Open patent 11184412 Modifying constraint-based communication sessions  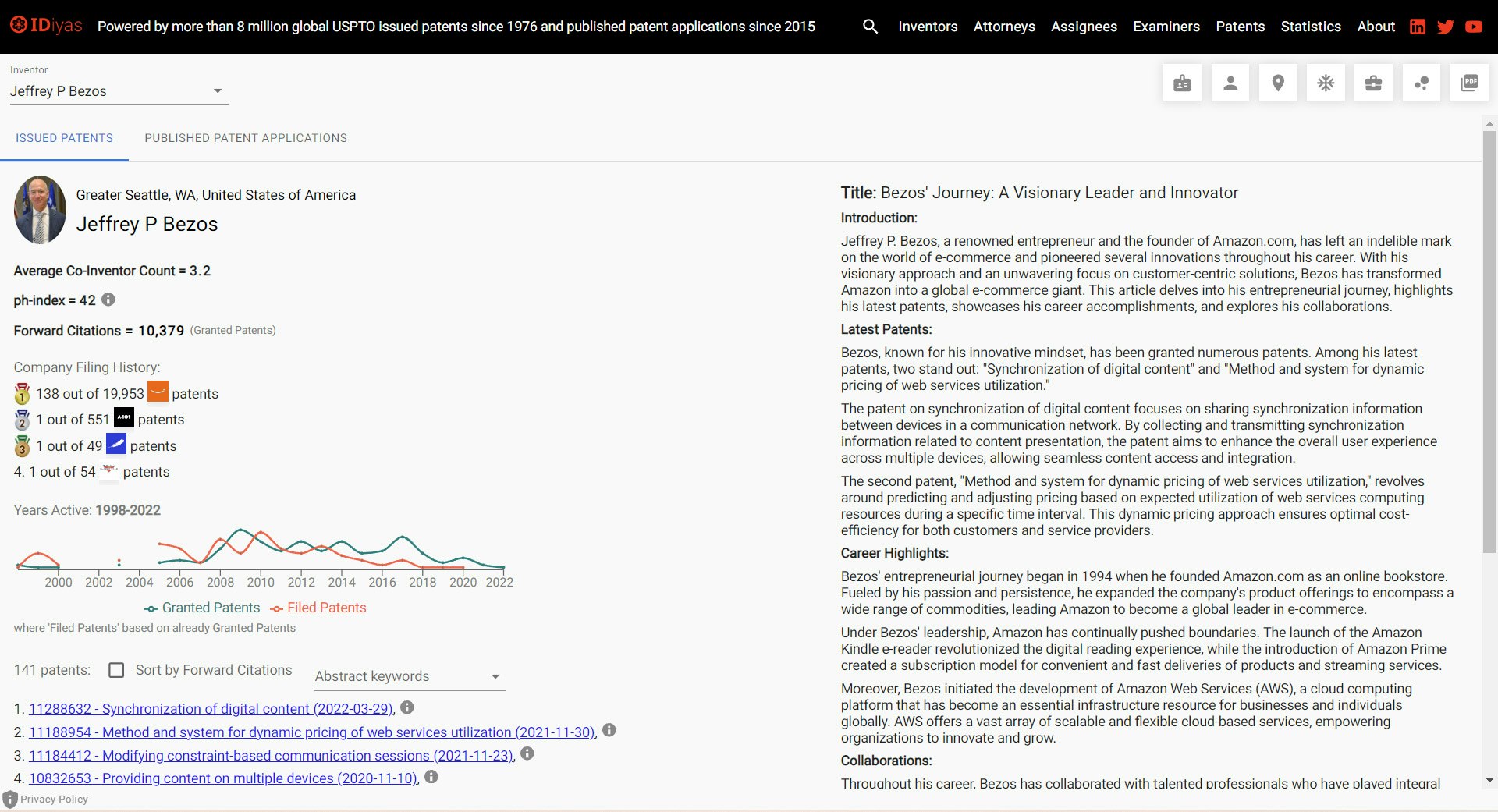pyautogui.click(x=271, y=756)
